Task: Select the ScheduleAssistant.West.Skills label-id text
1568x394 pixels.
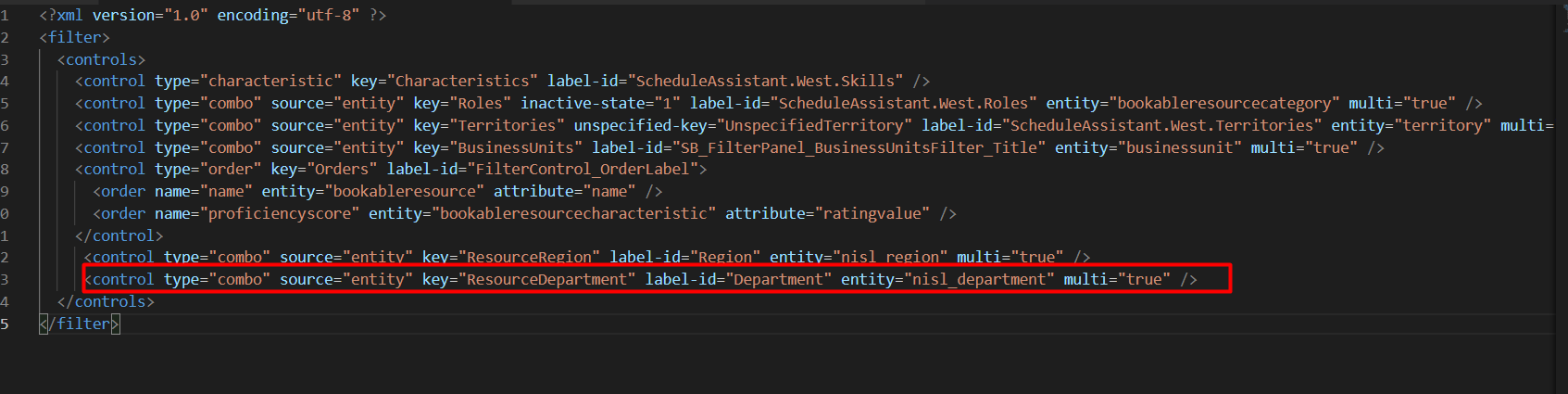Action: (x=765, y=82)
